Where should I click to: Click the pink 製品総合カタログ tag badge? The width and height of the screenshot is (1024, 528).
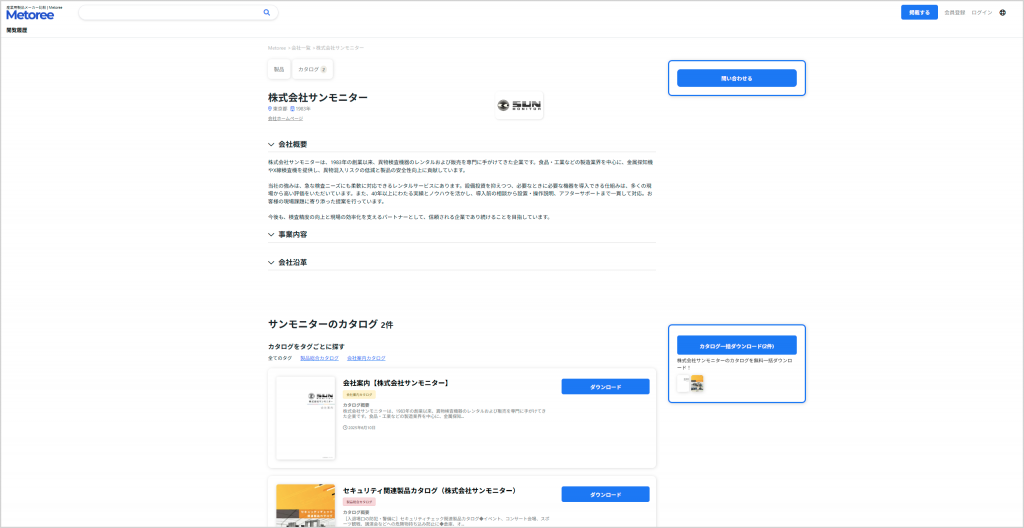coord(359,502)
